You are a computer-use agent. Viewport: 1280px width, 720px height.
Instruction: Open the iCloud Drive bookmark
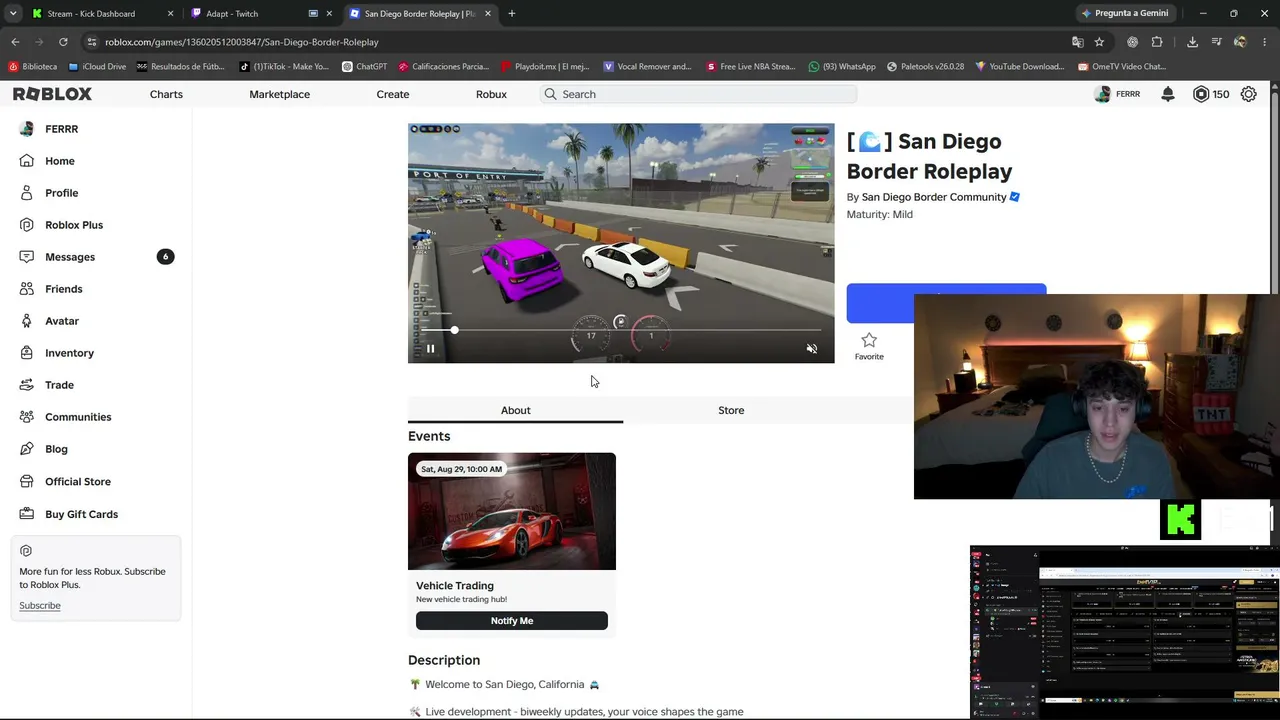coord(97,67)
